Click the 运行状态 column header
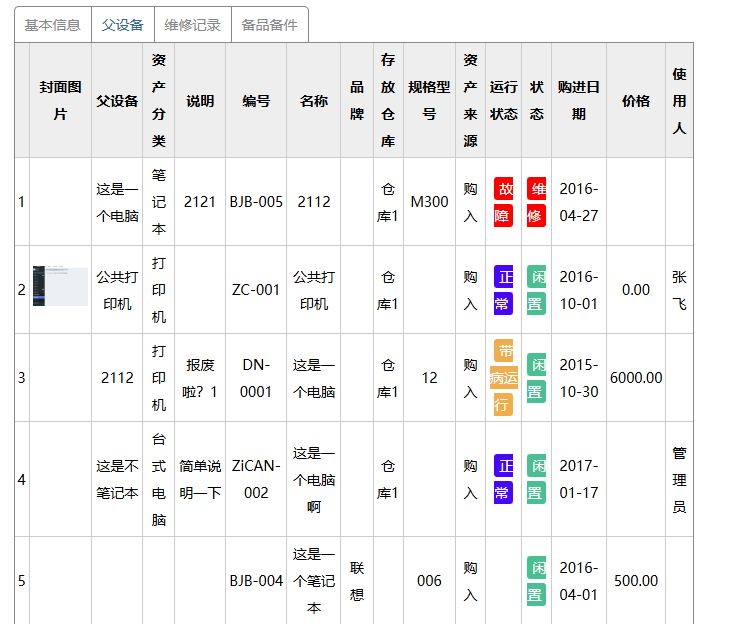Viewport: 731px width, 624px height. point(503,100)
